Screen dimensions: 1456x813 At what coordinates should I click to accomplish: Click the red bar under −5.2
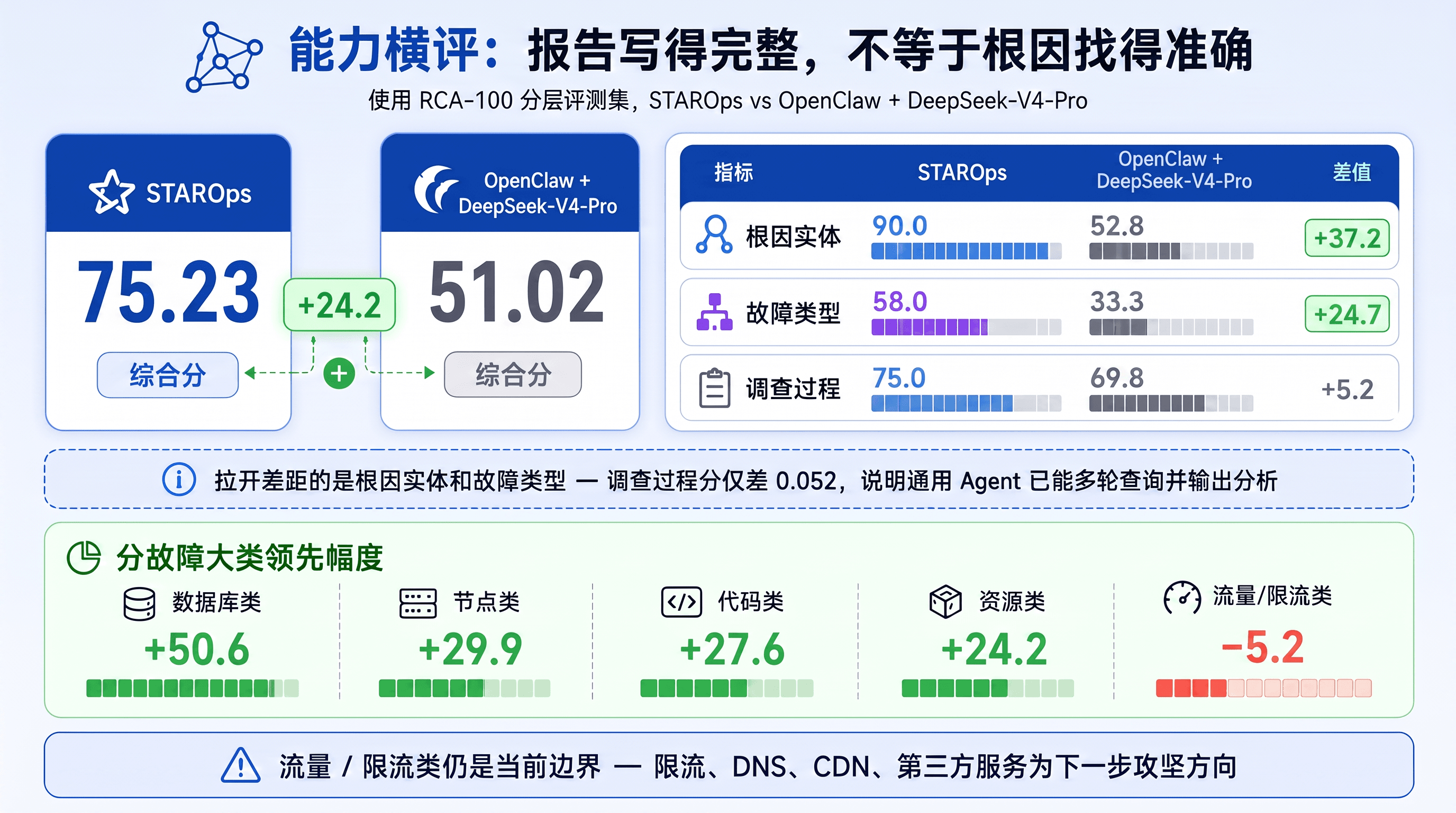pos(1264,688)
